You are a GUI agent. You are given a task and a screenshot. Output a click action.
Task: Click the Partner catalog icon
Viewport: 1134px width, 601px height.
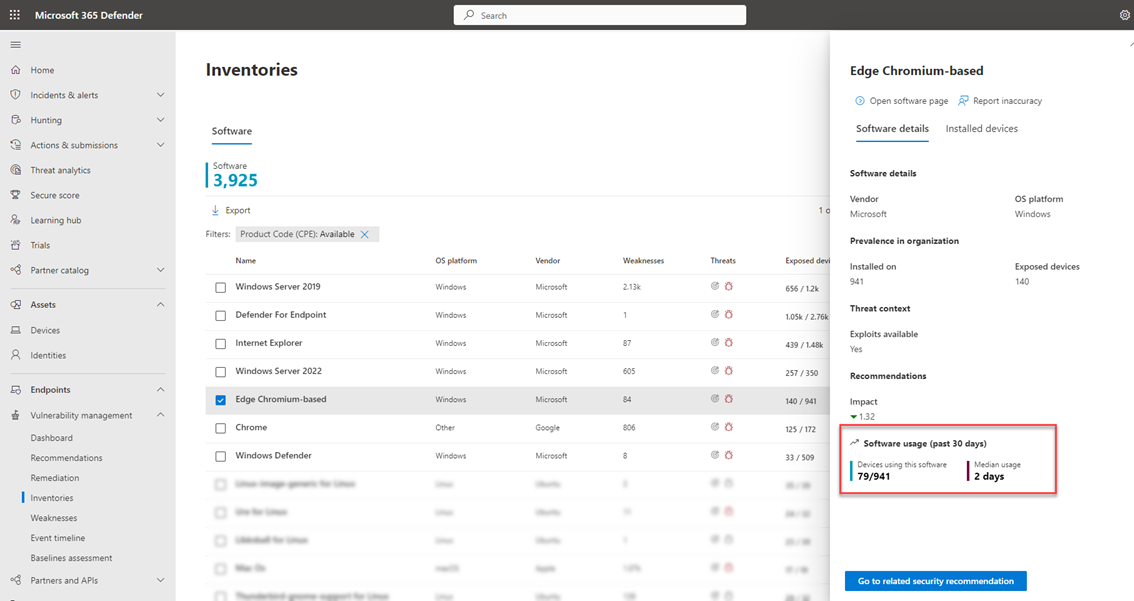(15, 270)
